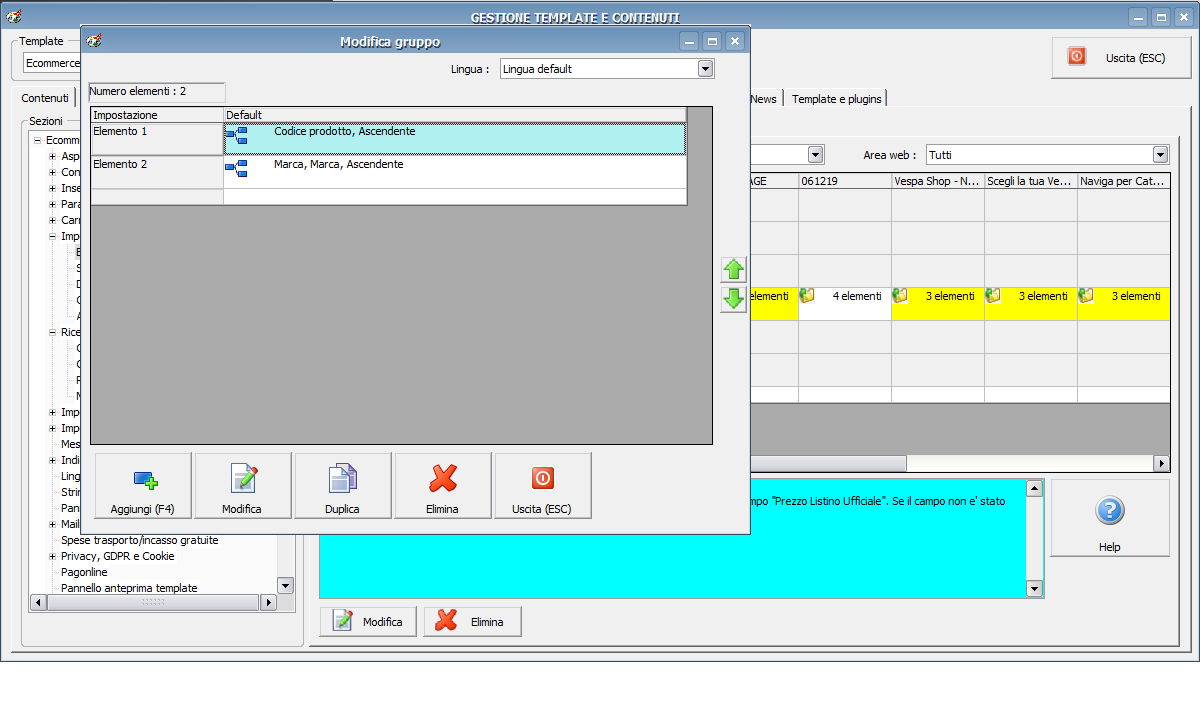Click sections tree scroll-down arrow

pyautogui.click(x=285, y=586)
